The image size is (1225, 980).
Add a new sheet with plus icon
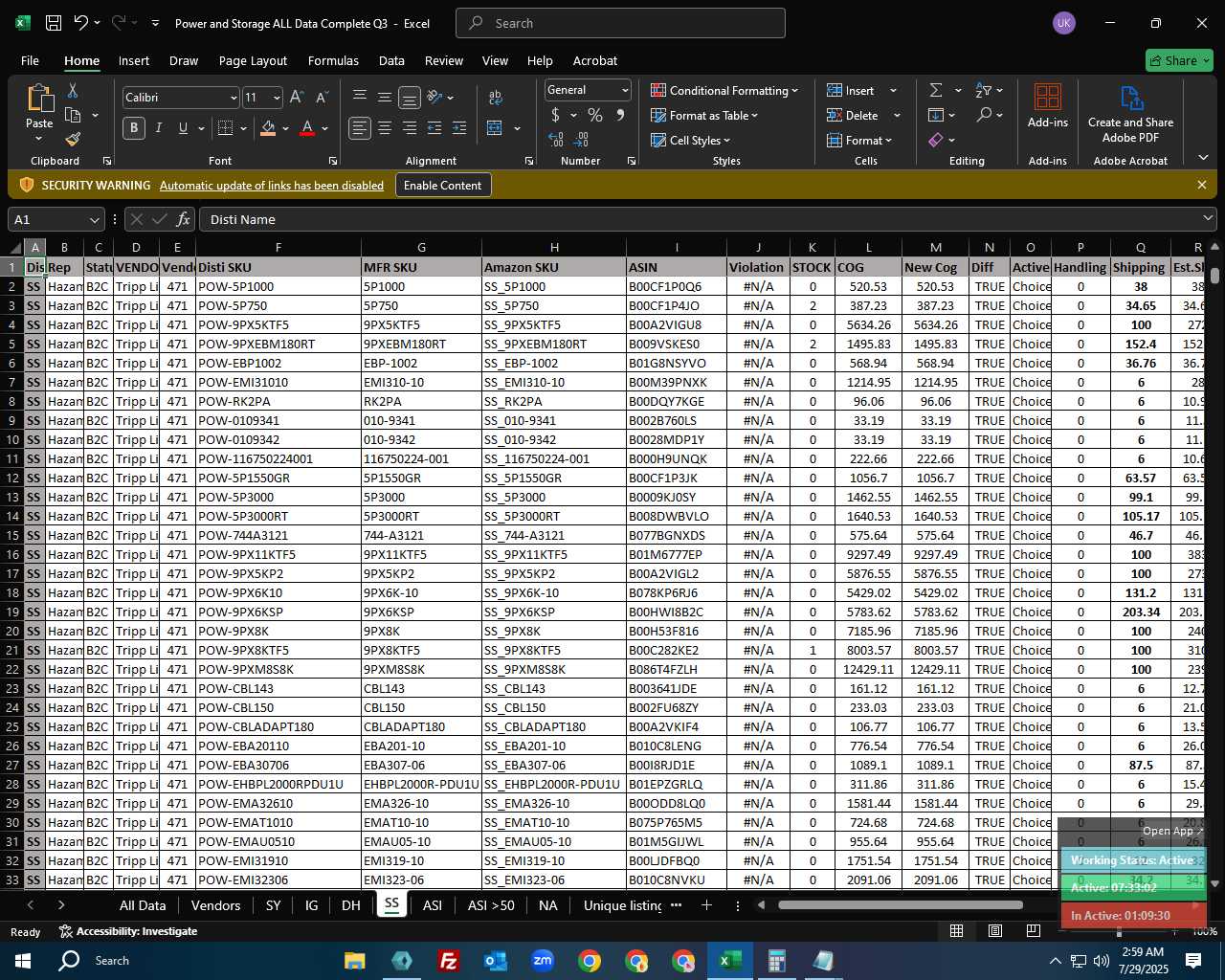(x=706, y=904)
